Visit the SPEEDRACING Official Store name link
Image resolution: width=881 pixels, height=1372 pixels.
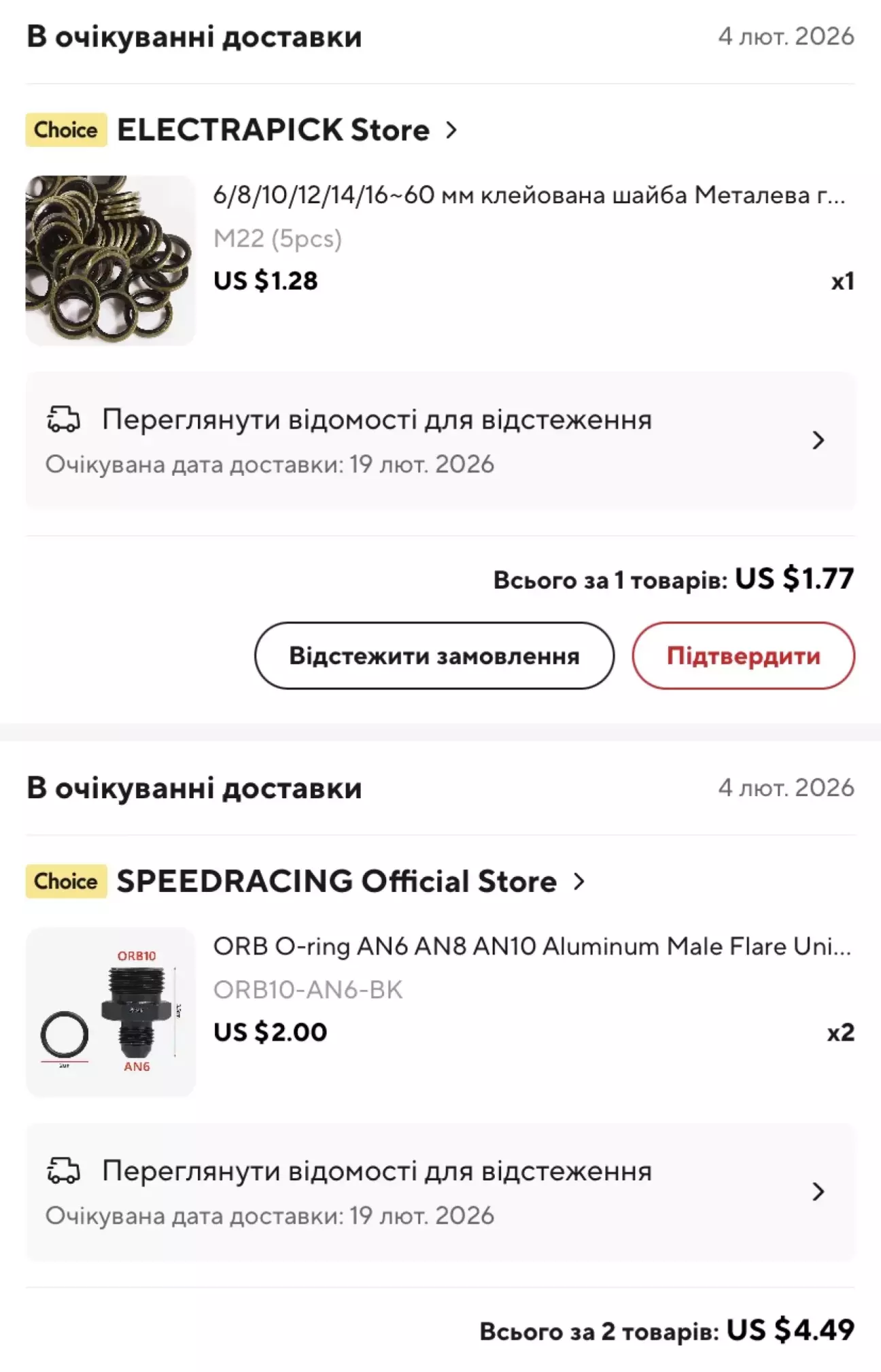point(336,881)
